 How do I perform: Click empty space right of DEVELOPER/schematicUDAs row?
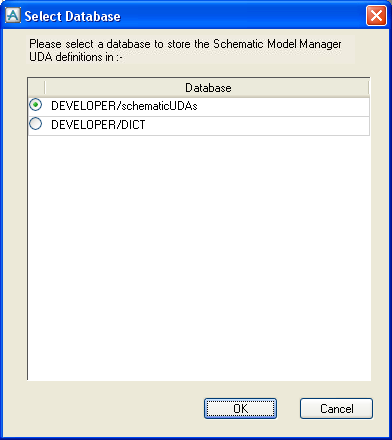(x=283, y=106)
